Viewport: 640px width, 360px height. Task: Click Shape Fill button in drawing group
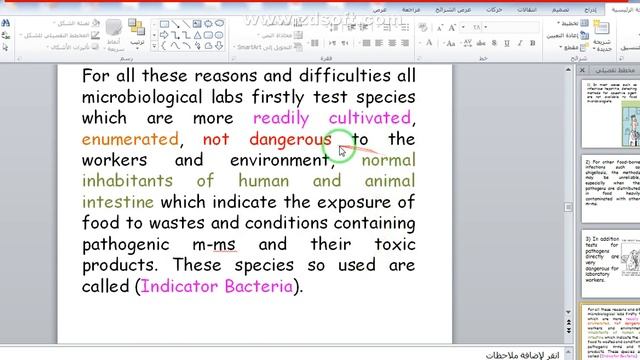click(x=77, y=23)
